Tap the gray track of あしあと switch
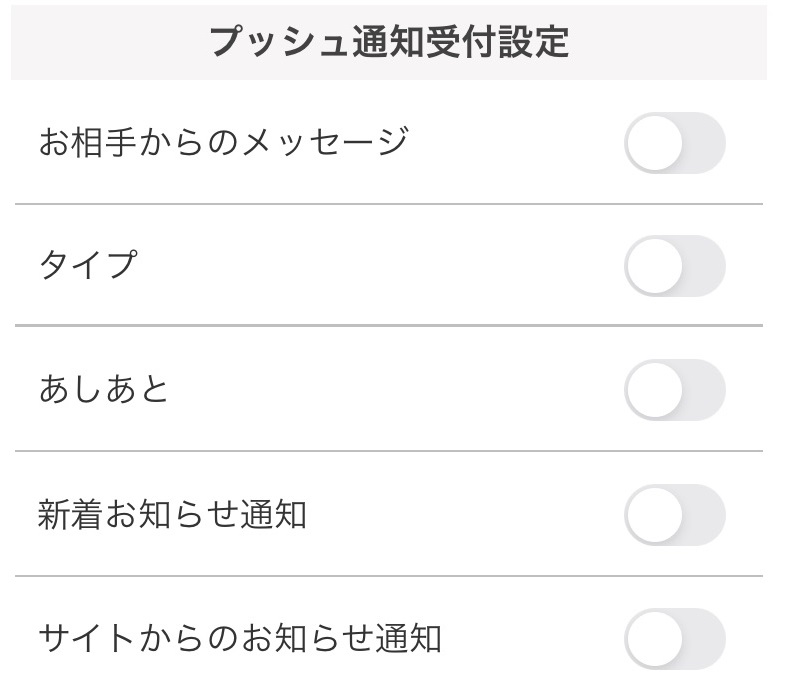Screen dimensions: 788x689 point(703,390)
